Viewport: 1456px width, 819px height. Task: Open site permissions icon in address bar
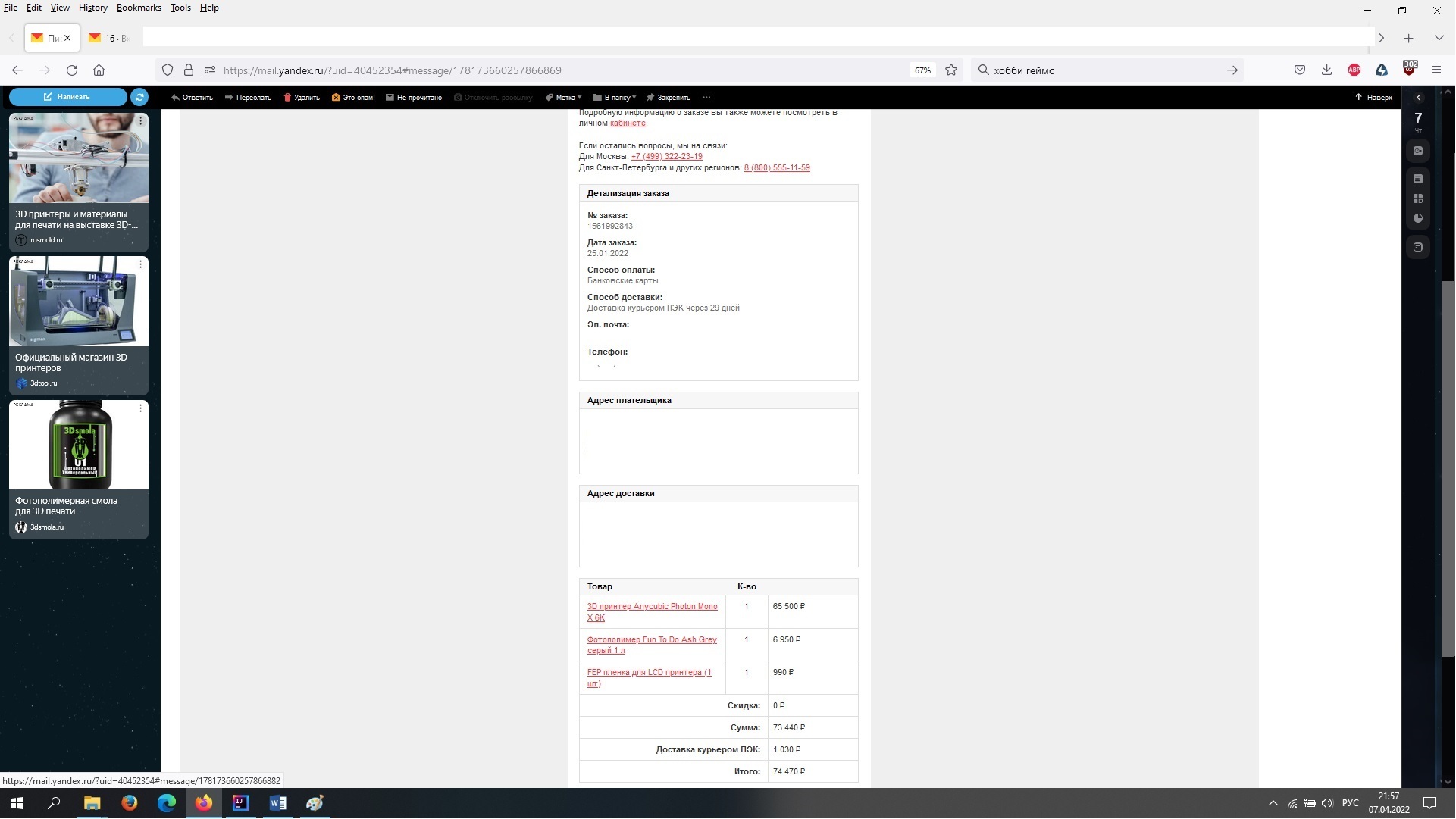click(x=210, y=70)
